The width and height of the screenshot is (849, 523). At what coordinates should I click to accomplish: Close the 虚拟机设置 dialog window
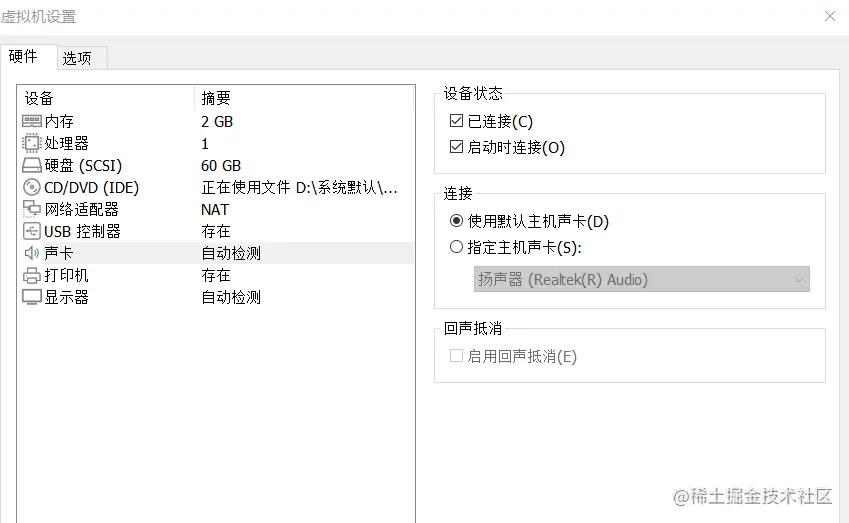click(x=830, y=16)
